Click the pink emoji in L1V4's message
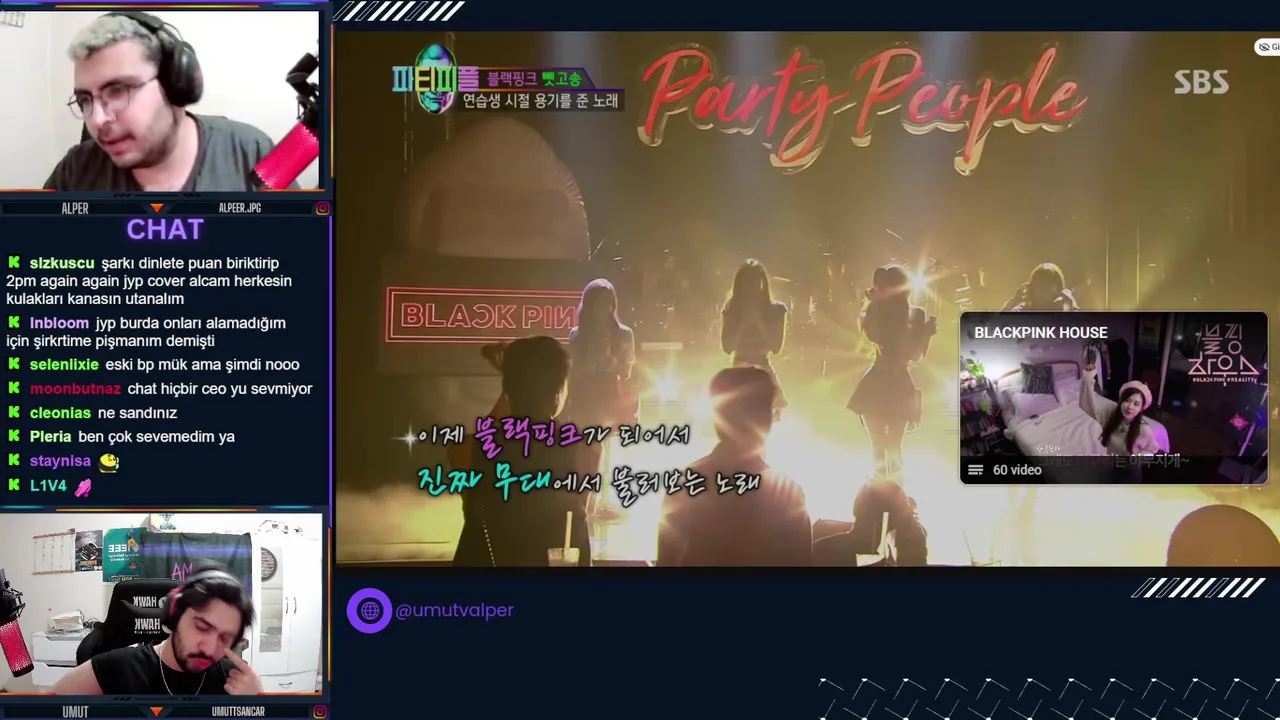1280x720 pixels. click(x=83, y=487)
